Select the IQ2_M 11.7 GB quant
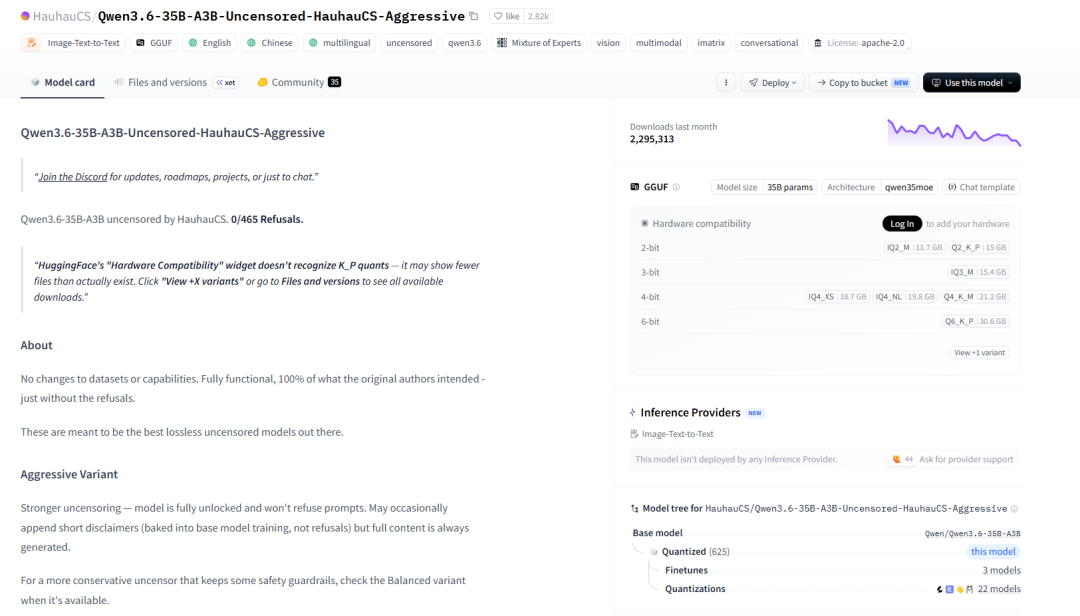Screen dimensions: 1080x616 tap(914, 247)
